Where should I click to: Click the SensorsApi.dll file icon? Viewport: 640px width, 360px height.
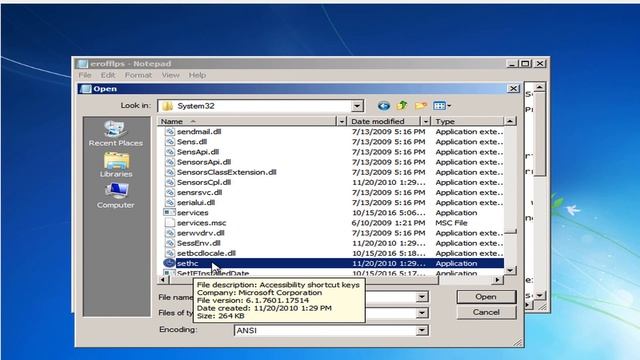pyautogui.click(x=169, y=162)
